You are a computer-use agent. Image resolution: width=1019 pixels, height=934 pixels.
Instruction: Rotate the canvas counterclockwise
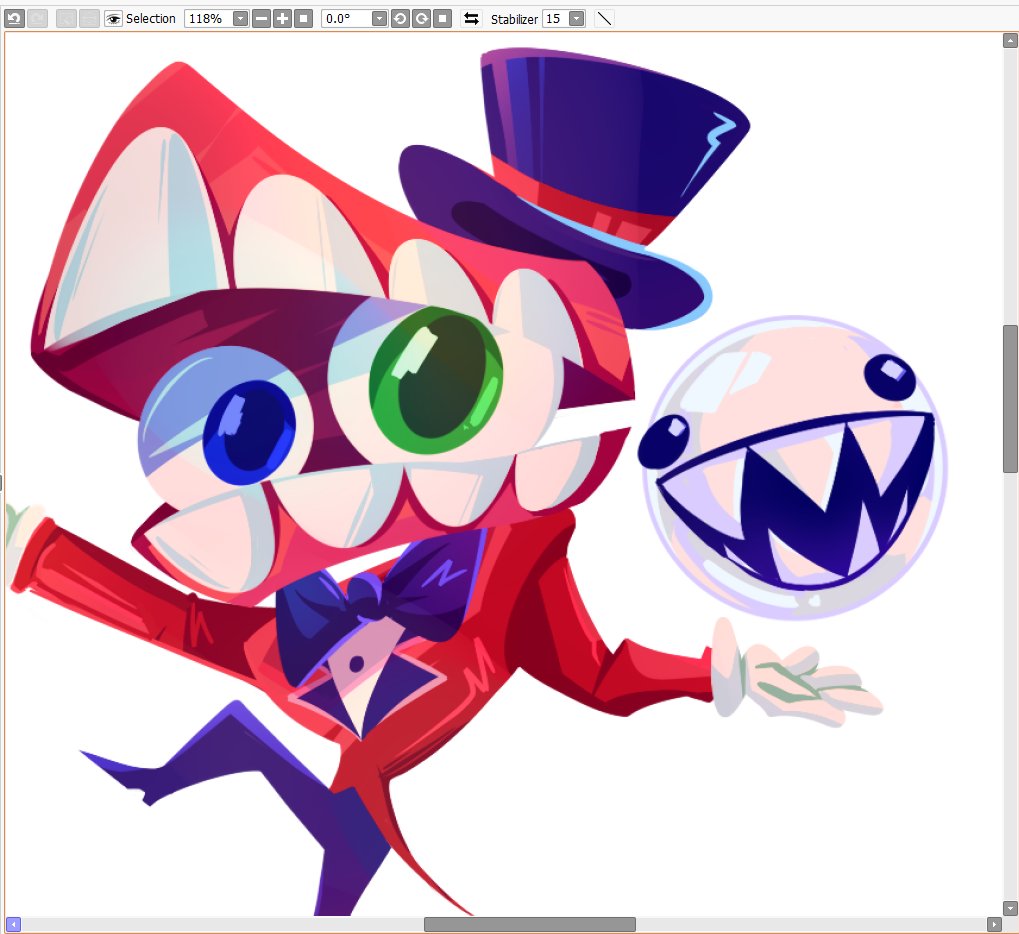[x=400, y=19]
